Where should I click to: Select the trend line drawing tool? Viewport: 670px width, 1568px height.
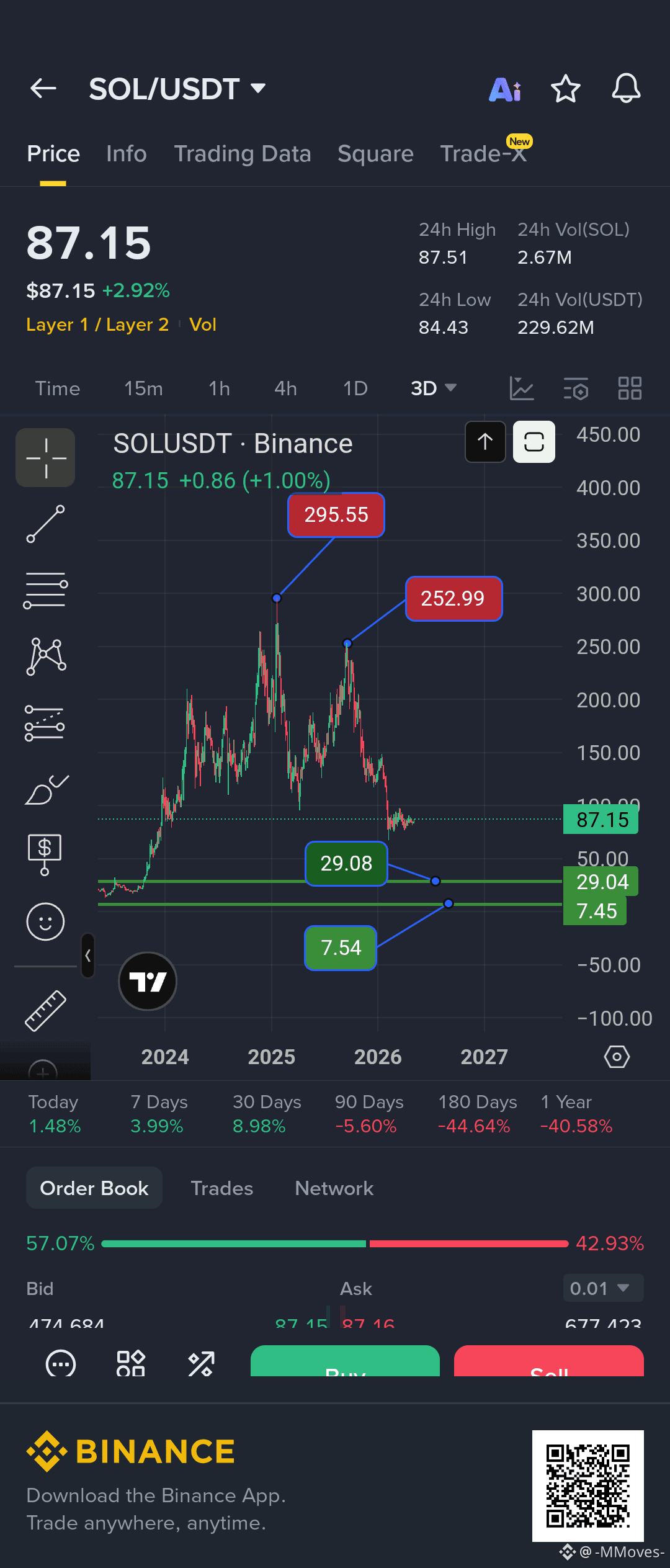pos(45,524)
